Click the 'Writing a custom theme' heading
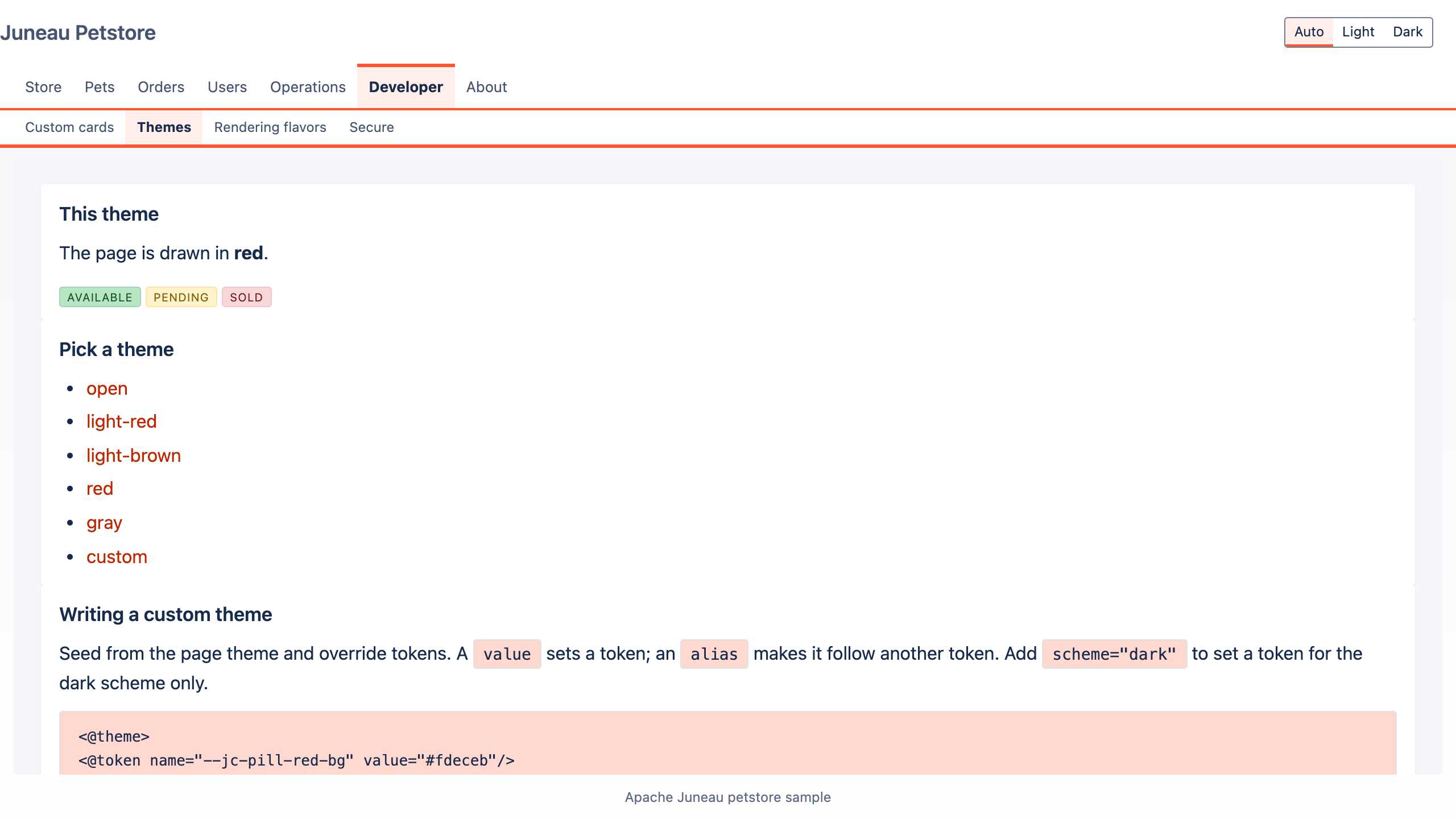 click(x=166, y=615)
